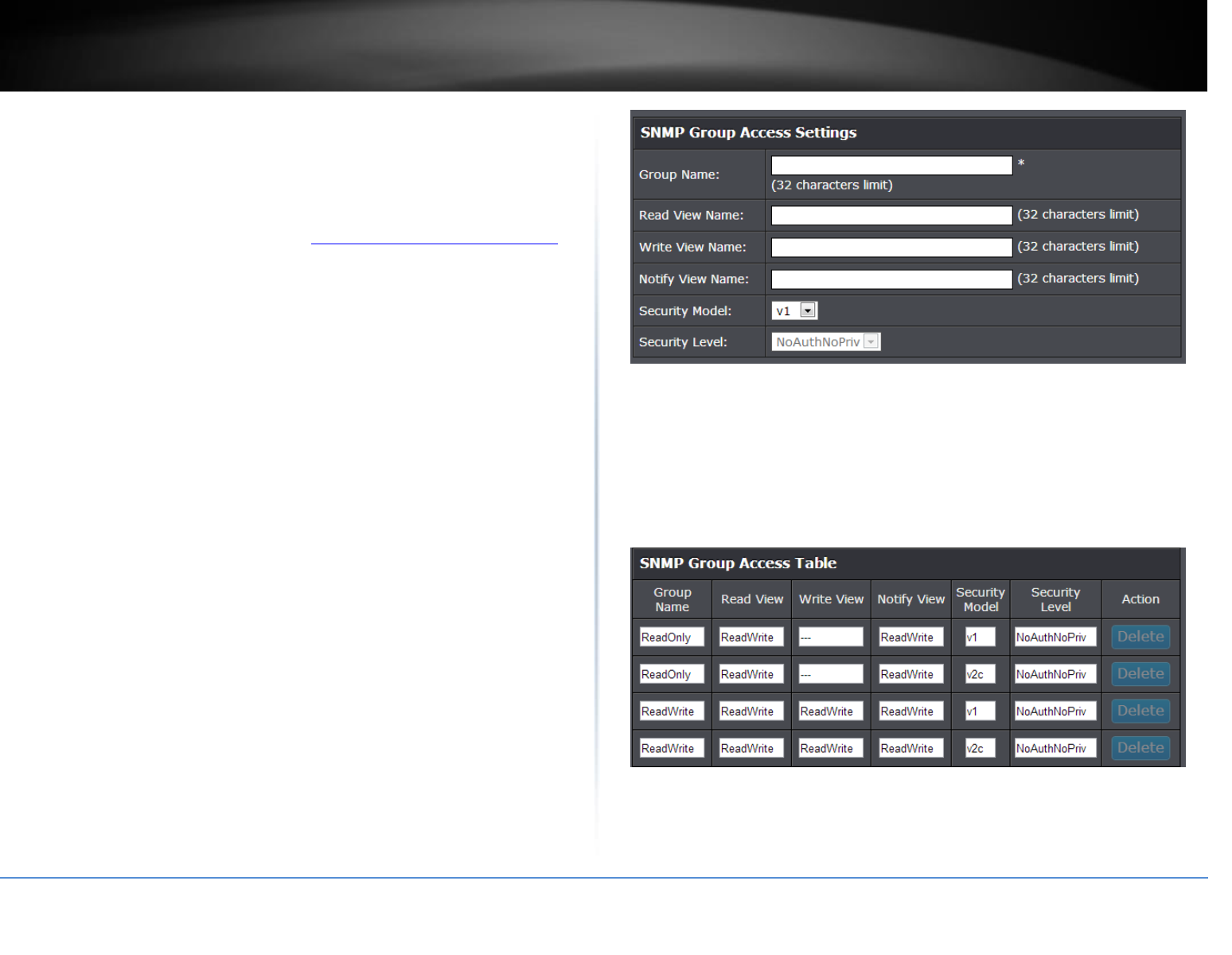The width and height of the screenshot is (1232, 955).
Task: Select the Write View column header
Action: [831, 599]
